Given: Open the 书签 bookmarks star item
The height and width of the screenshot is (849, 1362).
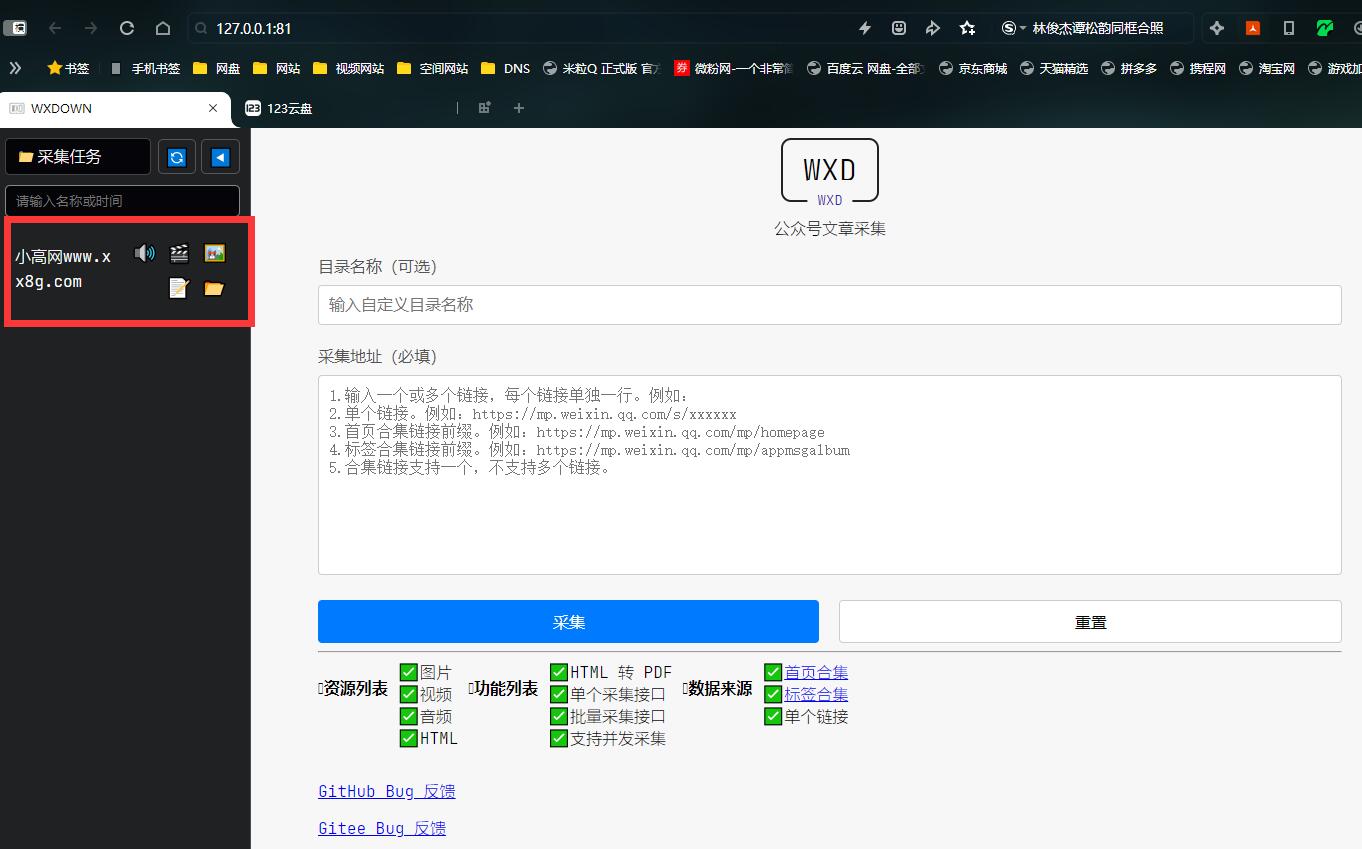Looking at the screenshot, I should point(68,68).
